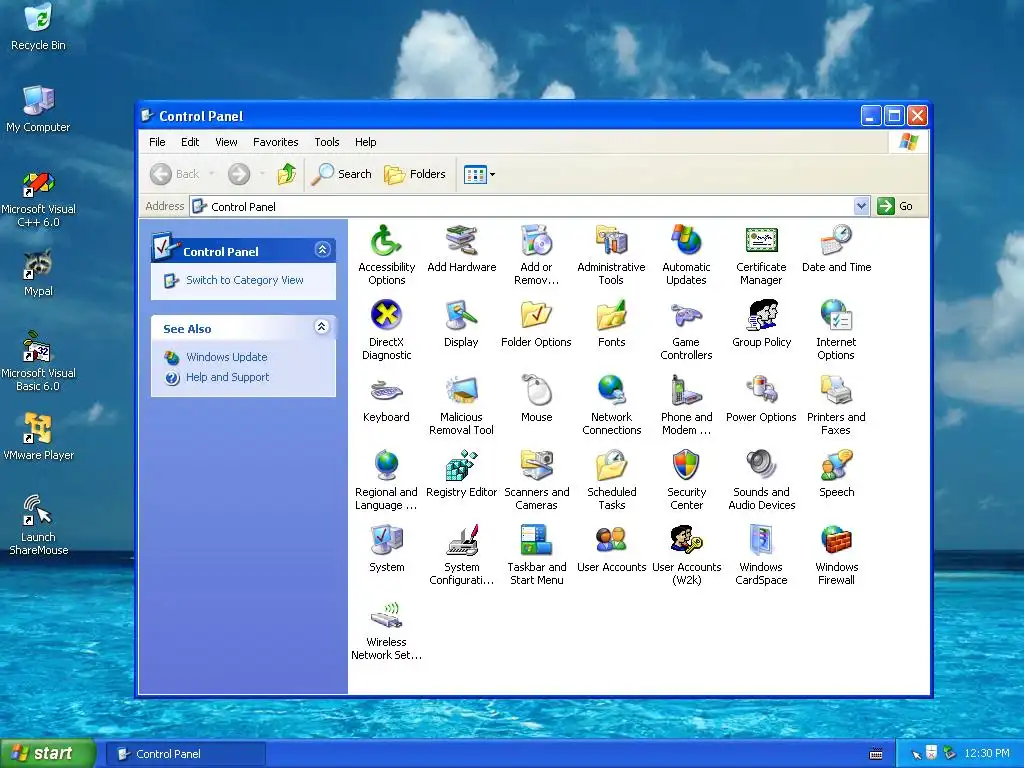Click Switch to Category View link

244,280
